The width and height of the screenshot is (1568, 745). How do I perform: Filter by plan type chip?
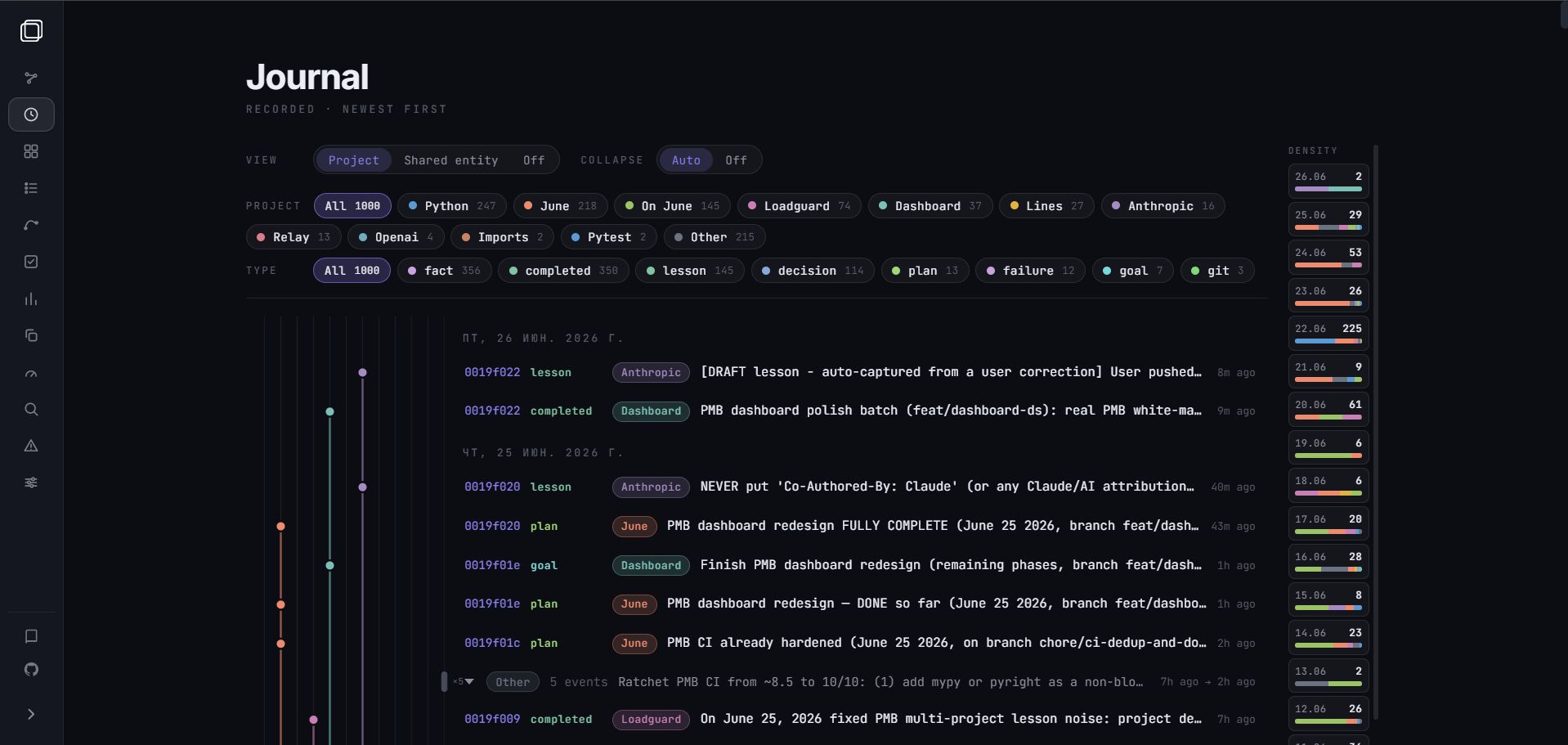[x=925, y=271]
